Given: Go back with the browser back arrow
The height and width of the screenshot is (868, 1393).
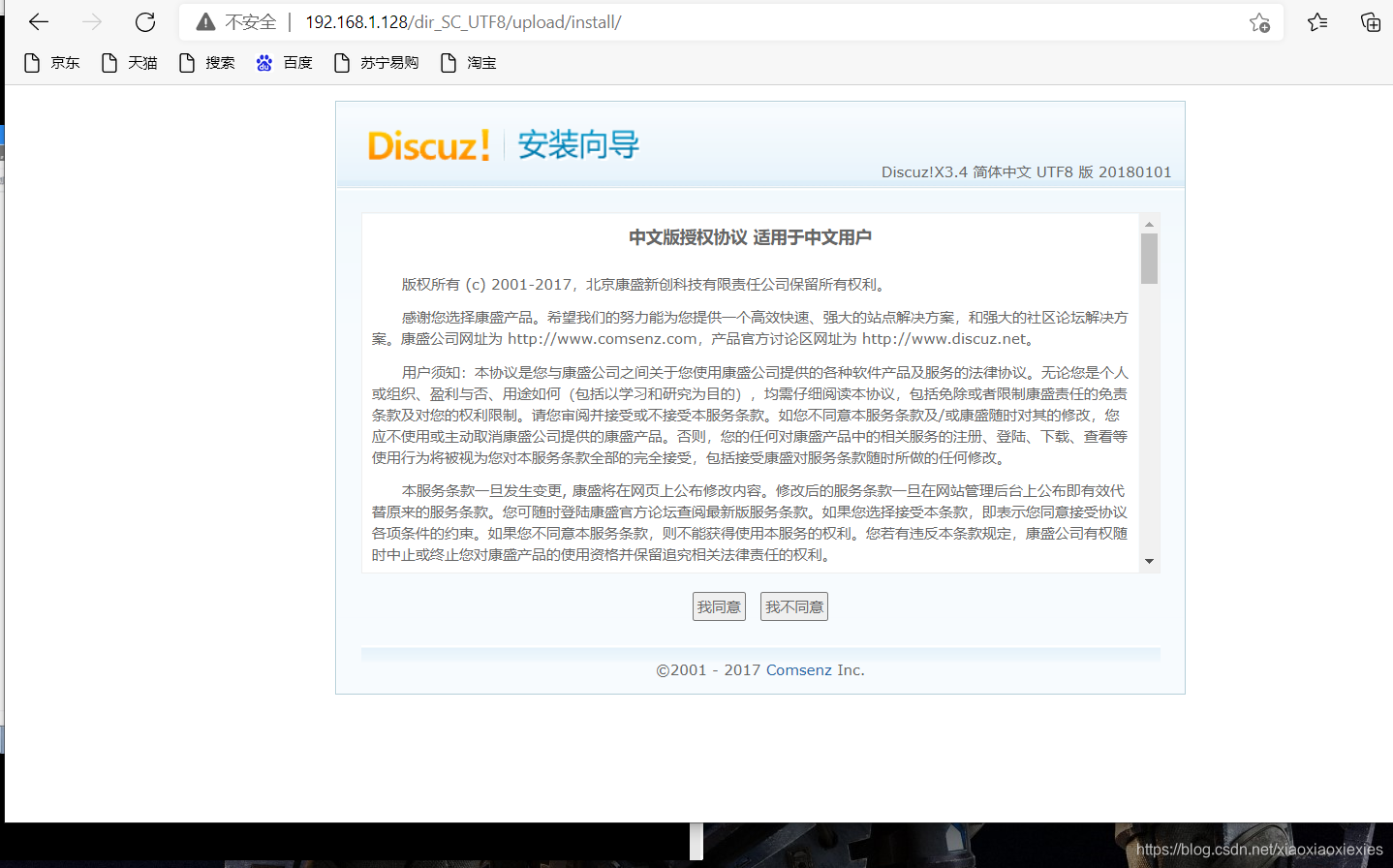Looking at the screenshot, I should [x=39, y=21].
